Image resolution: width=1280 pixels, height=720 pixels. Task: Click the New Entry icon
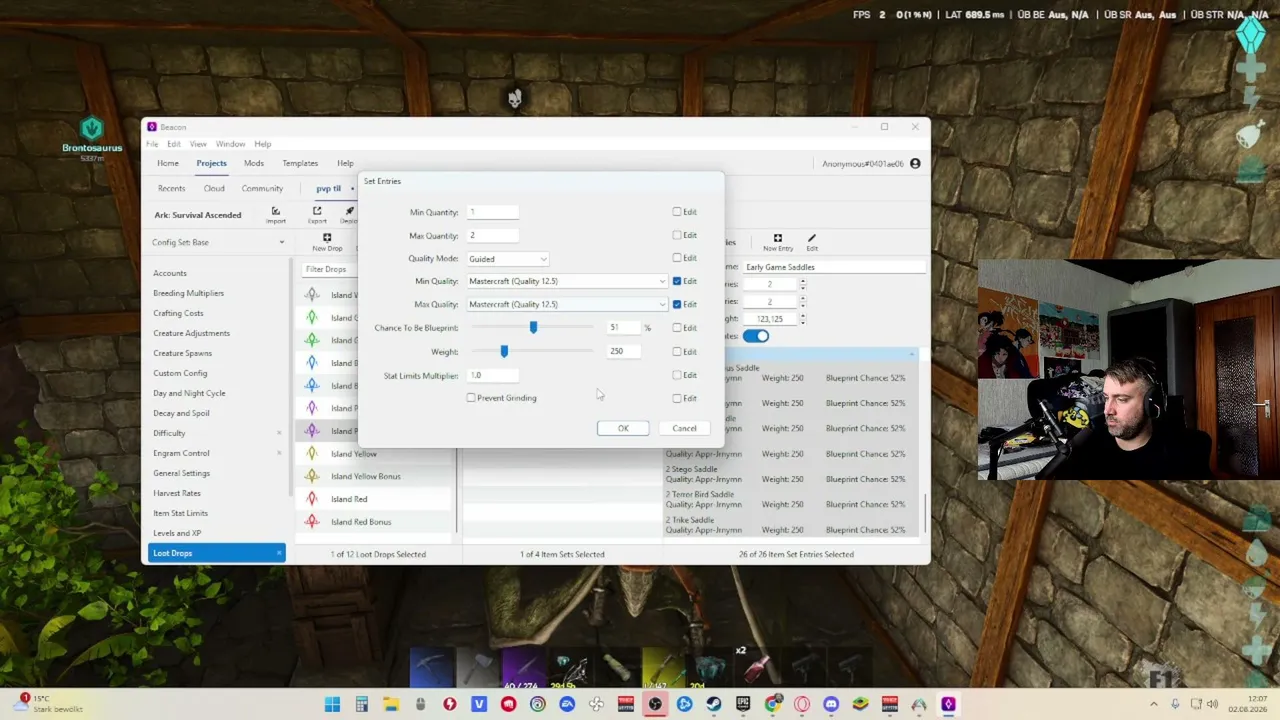[777, 238]
